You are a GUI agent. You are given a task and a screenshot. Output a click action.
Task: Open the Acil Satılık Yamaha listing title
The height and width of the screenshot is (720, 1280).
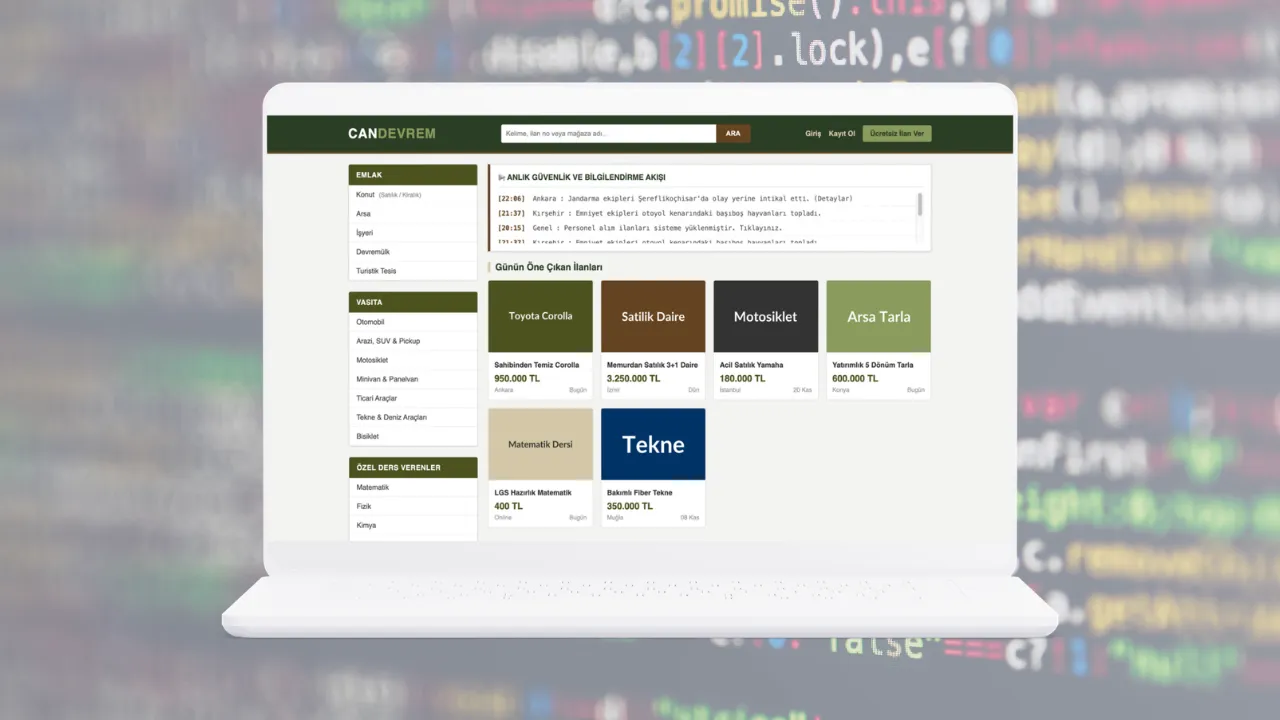(751, 365)
